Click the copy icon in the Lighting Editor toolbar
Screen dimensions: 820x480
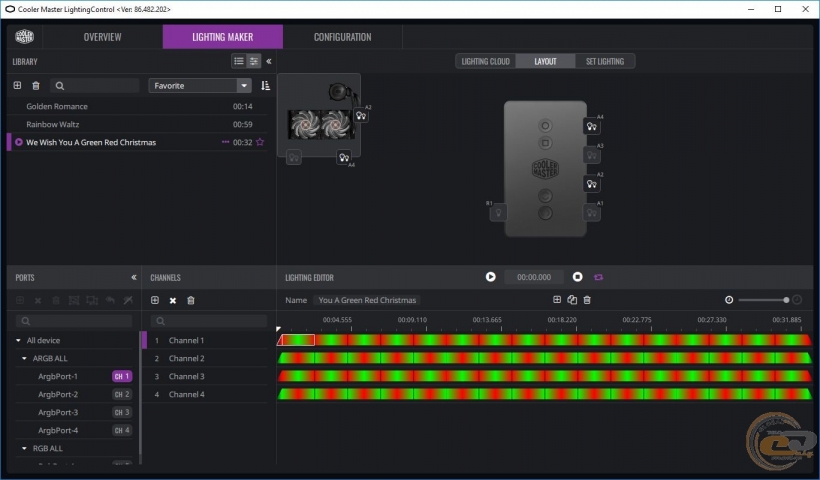[x=572, y=300]
